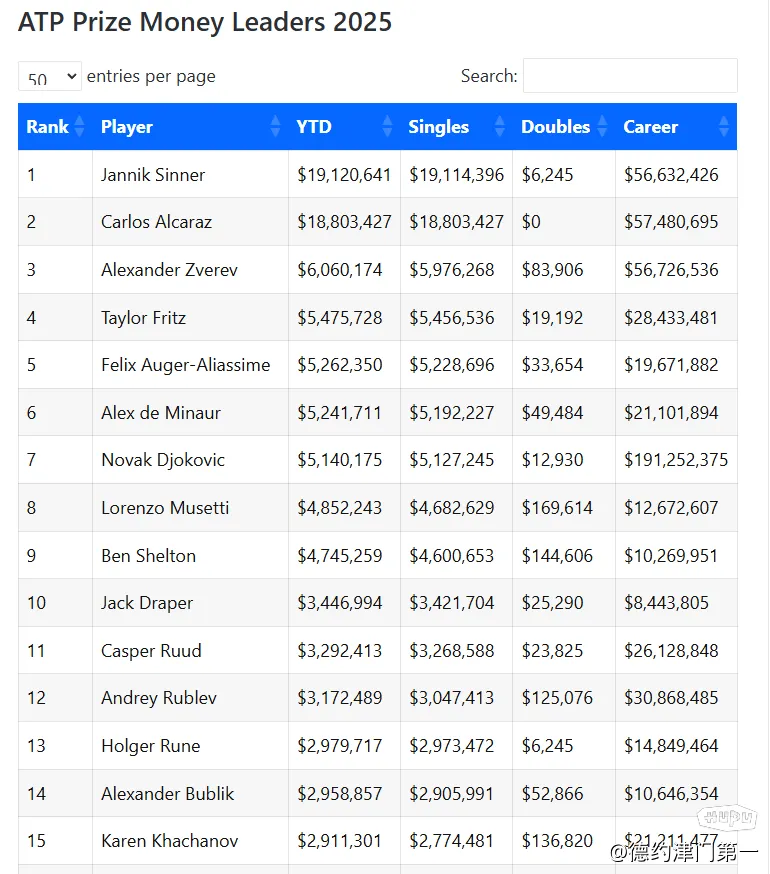This screenshot has height=874, width=770.
Task: Click the Doubles column sort arrows icon
Action: pos(602,127)
